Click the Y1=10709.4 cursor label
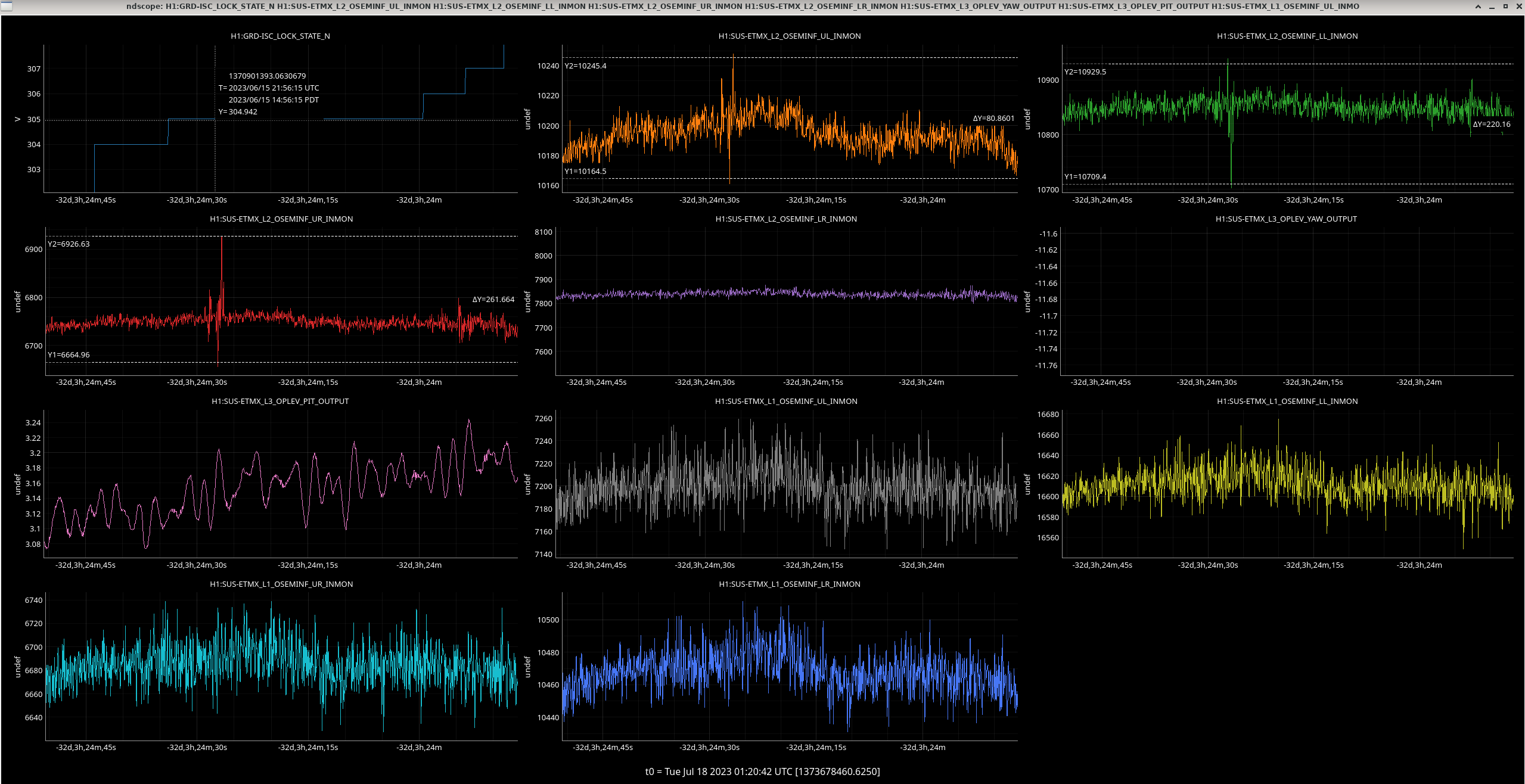Viewport: 1525px width, 784px height. pyautogui.click(x=1085, y=177)
